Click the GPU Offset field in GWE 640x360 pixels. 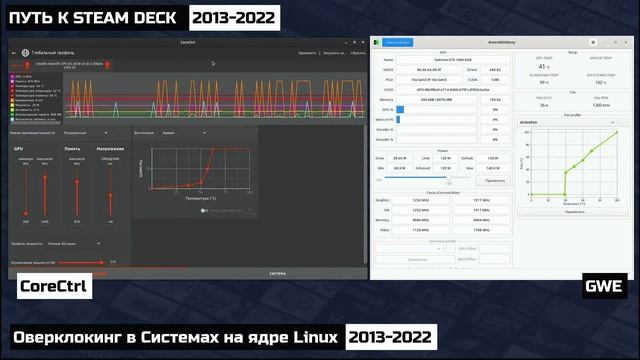[495, 249]
